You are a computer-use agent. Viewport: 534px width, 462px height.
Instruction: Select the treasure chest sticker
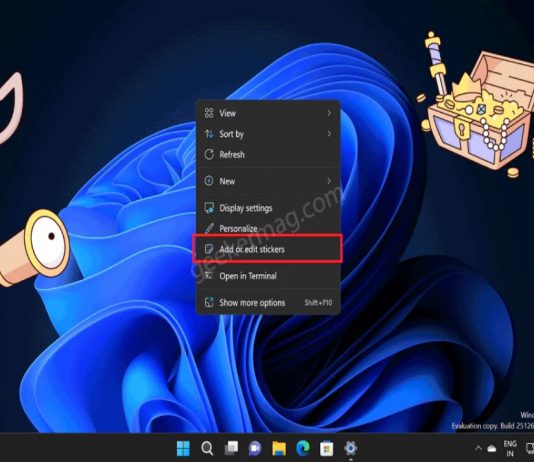475,106
